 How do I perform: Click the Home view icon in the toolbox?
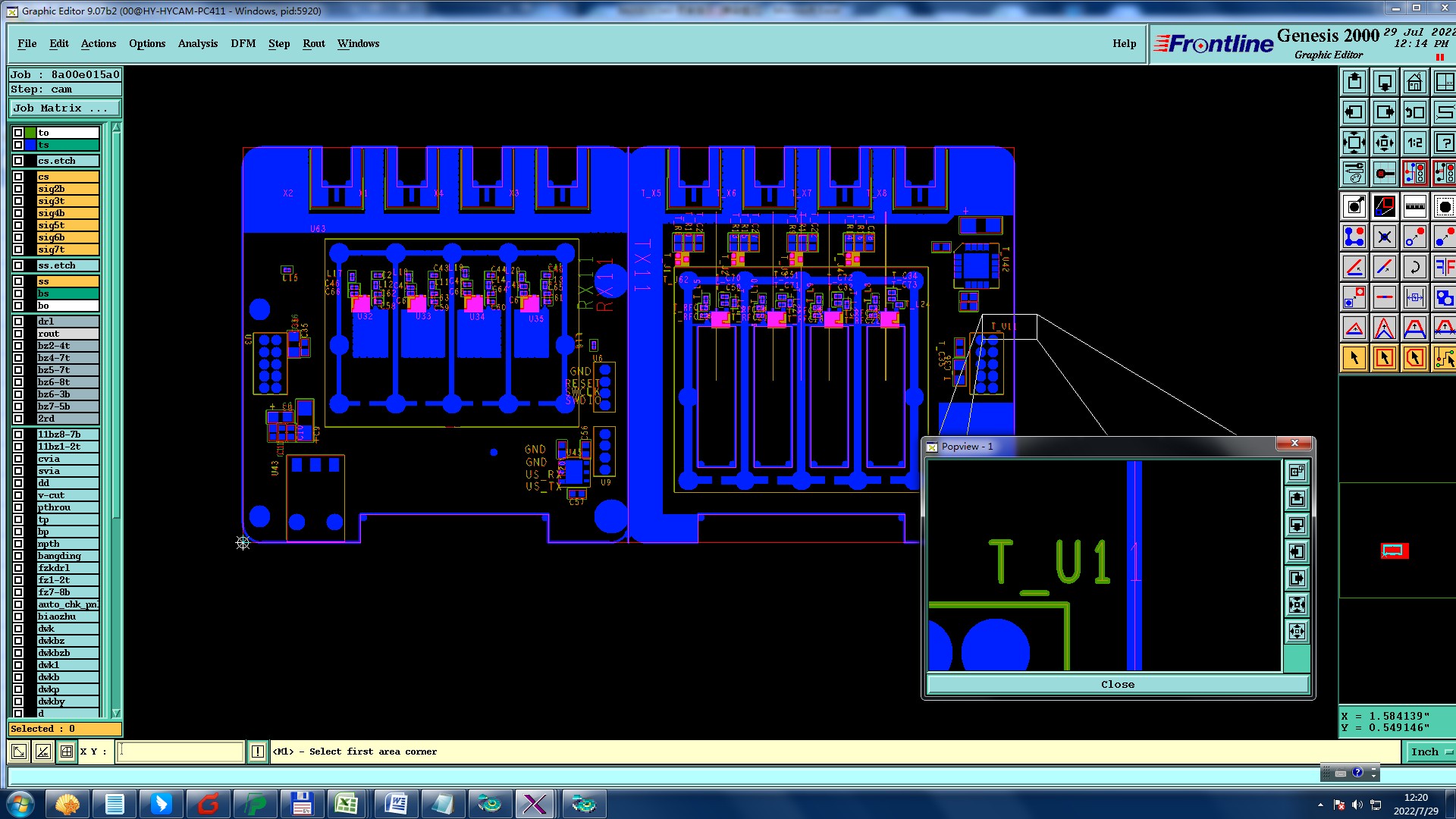(1414, 82)
